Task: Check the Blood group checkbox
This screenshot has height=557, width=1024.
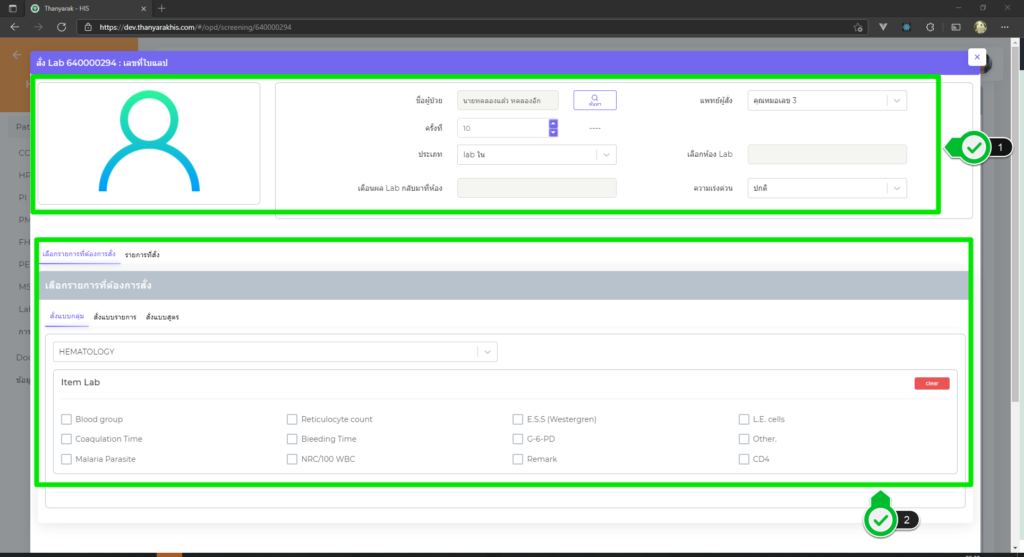Action: [66, 419]
